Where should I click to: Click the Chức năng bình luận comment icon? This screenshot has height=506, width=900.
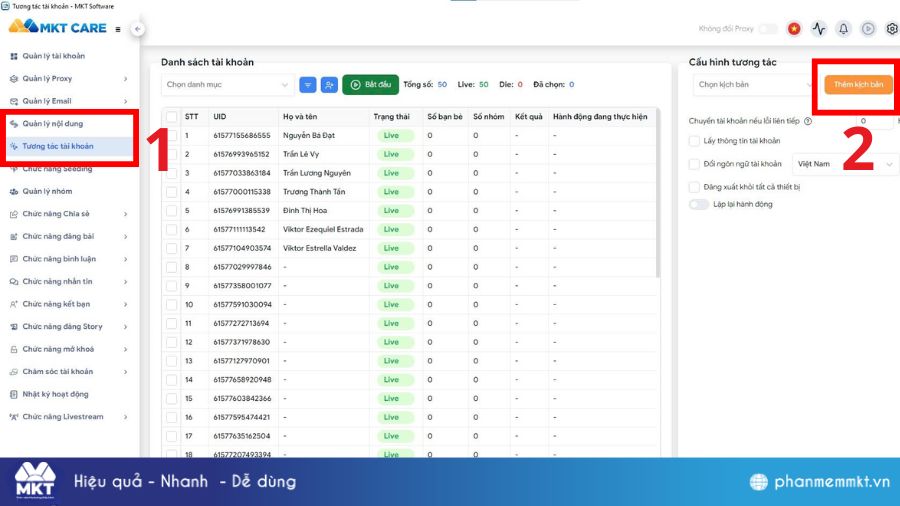[x=14, y=259]
